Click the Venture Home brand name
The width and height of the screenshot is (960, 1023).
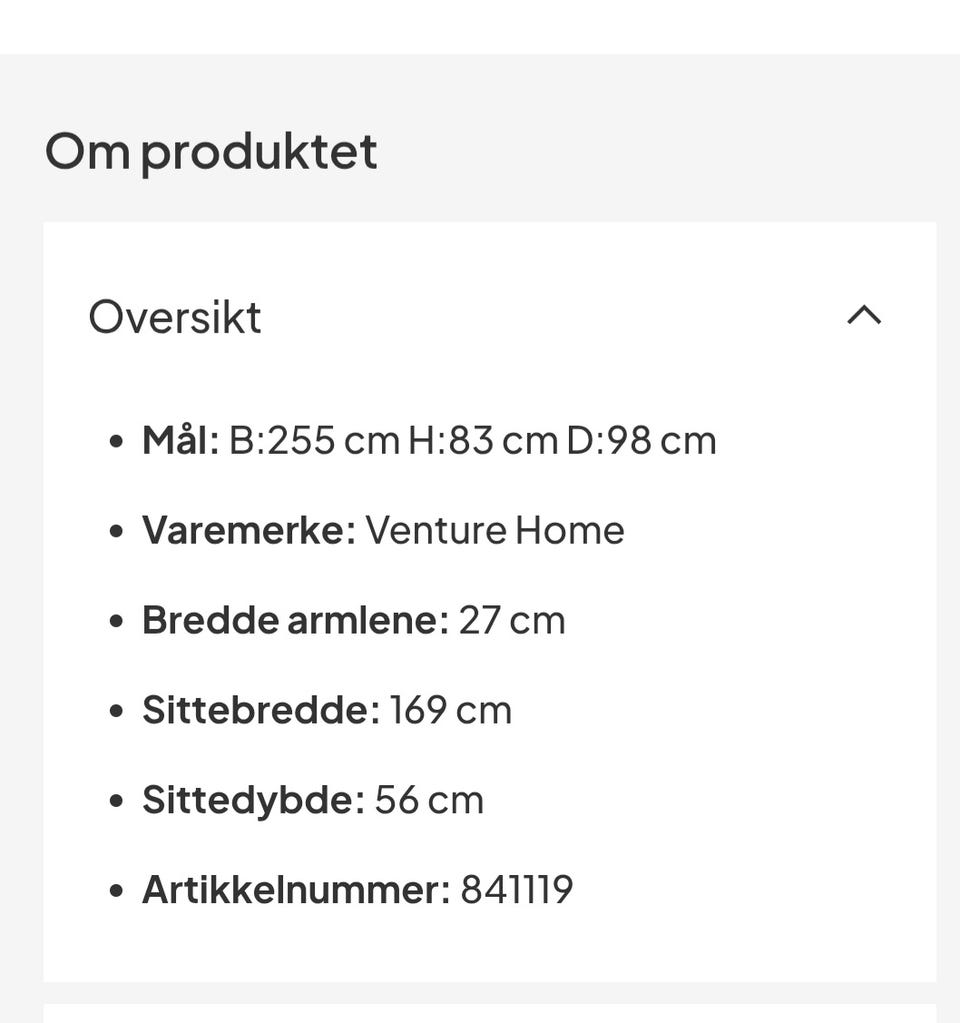tap(494, 529)
